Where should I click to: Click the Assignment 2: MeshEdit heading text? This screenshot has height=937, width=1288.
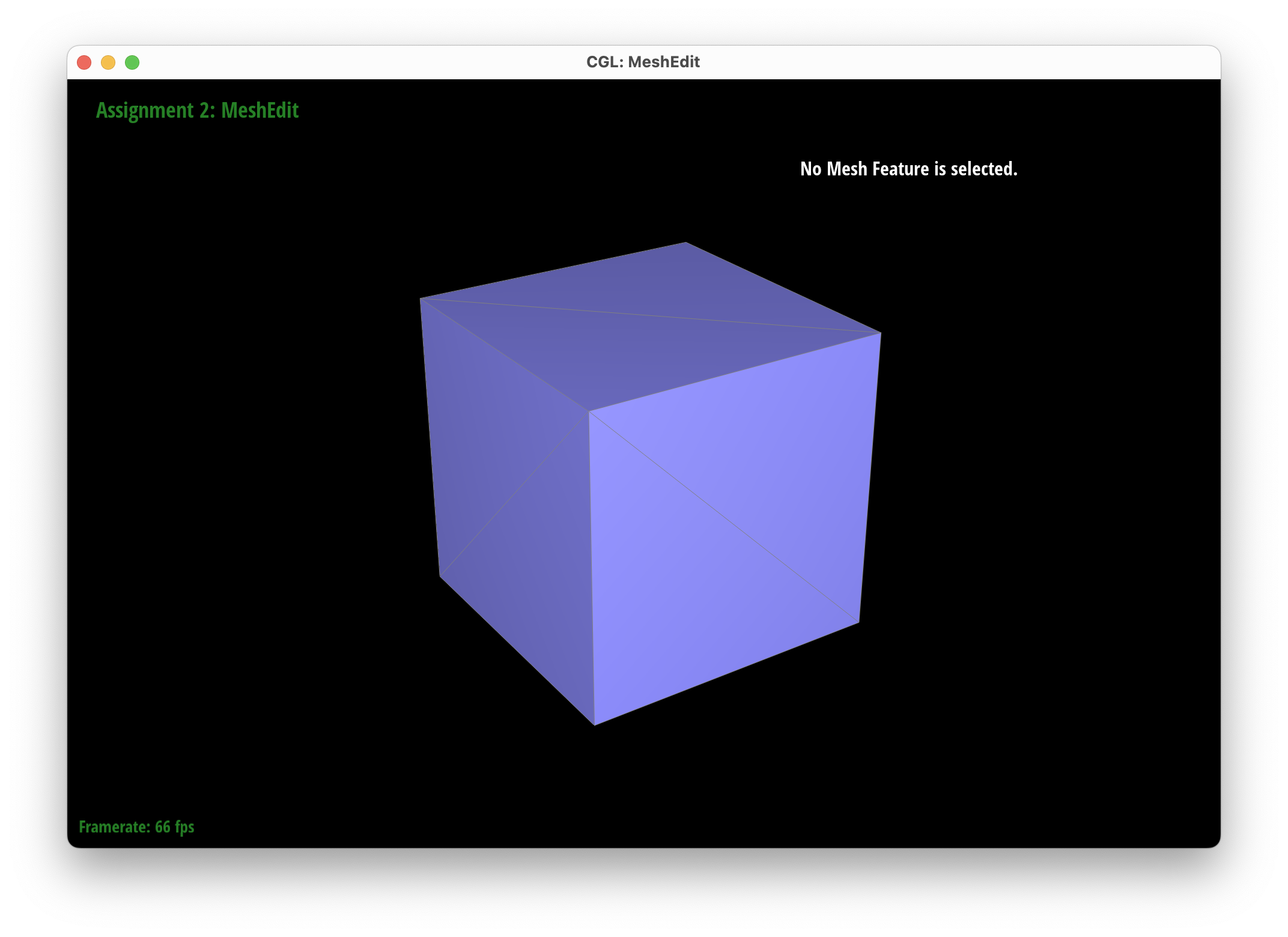[197, 111]
